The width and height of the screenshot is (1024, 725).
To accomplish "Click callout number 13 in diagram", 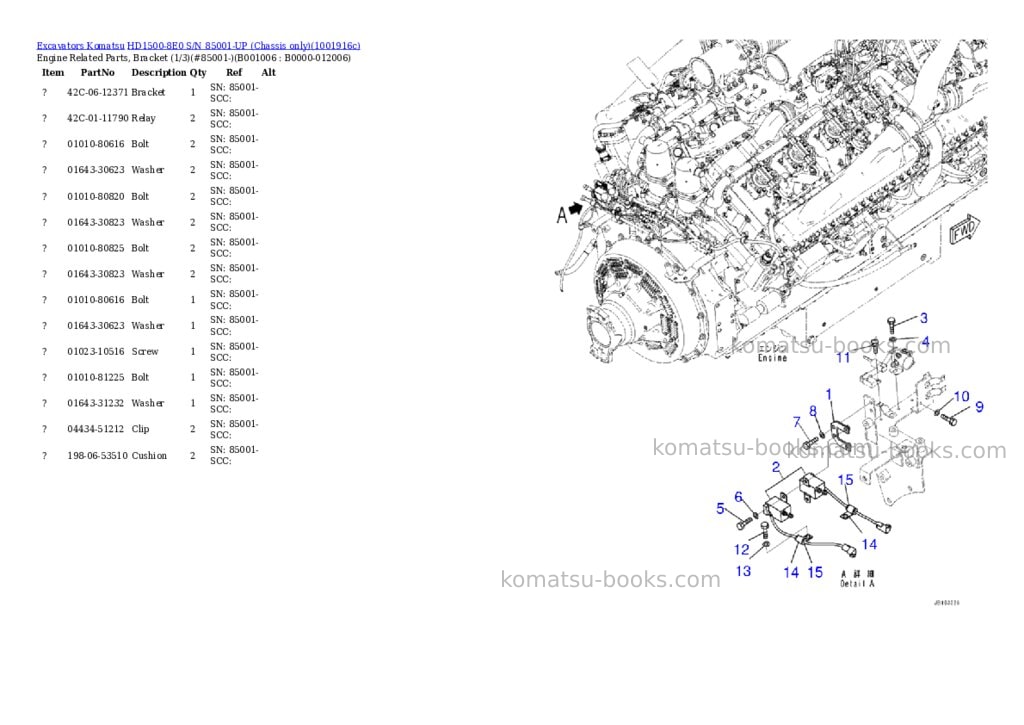I will [x=743, y=571].
